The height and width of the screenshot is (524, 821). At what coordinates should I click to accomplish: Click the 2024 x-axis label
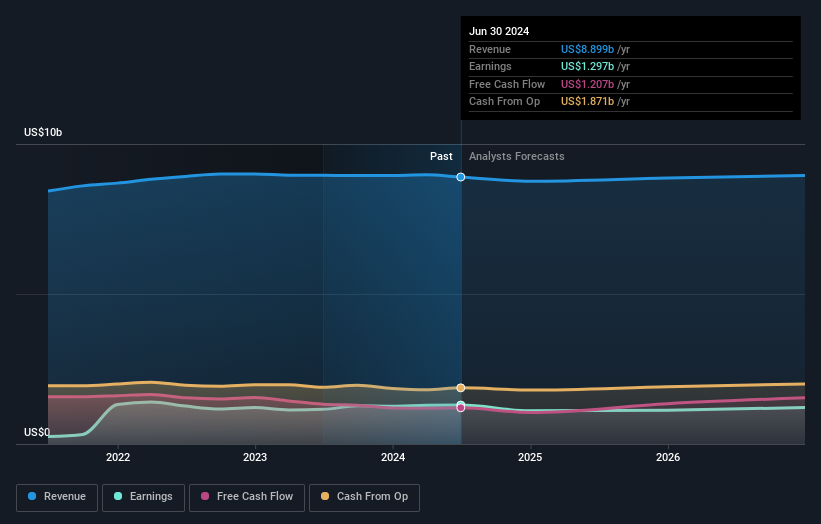393,457
